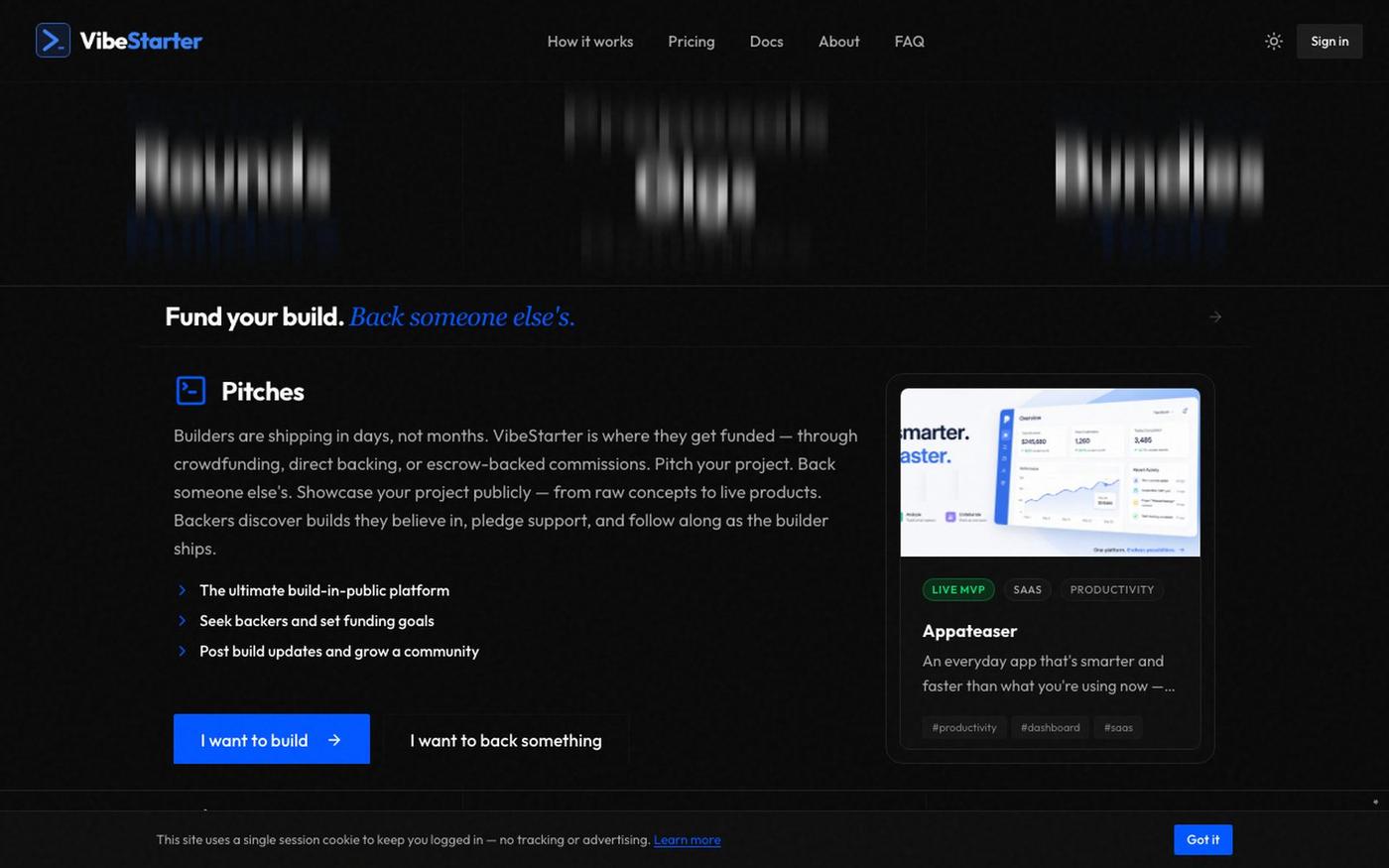Click the I want to build button
This screenshot has height=868, width=1389.
coord(272,739)
